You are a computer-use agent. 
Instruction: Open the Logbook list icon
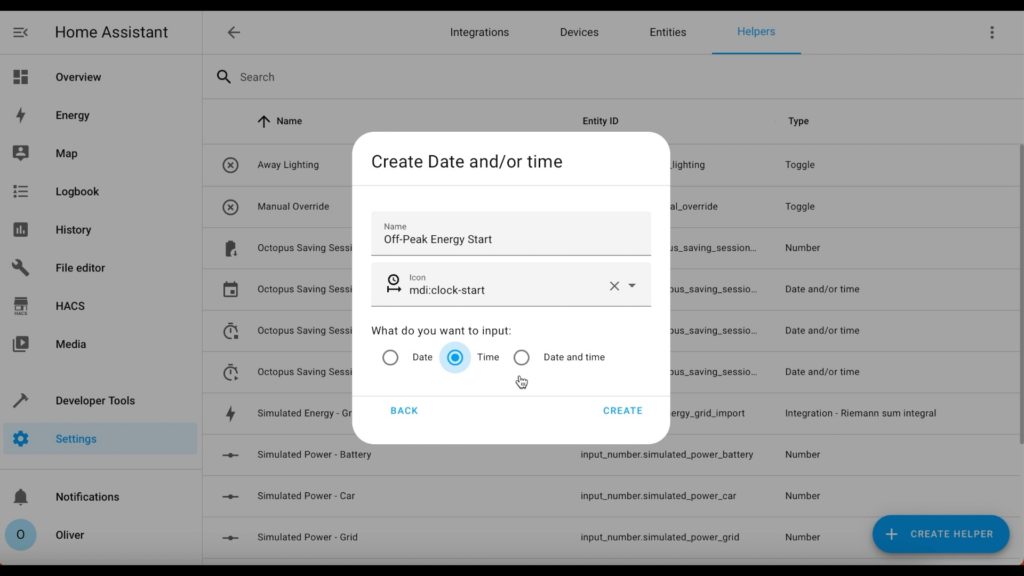[x=20, y=191]
